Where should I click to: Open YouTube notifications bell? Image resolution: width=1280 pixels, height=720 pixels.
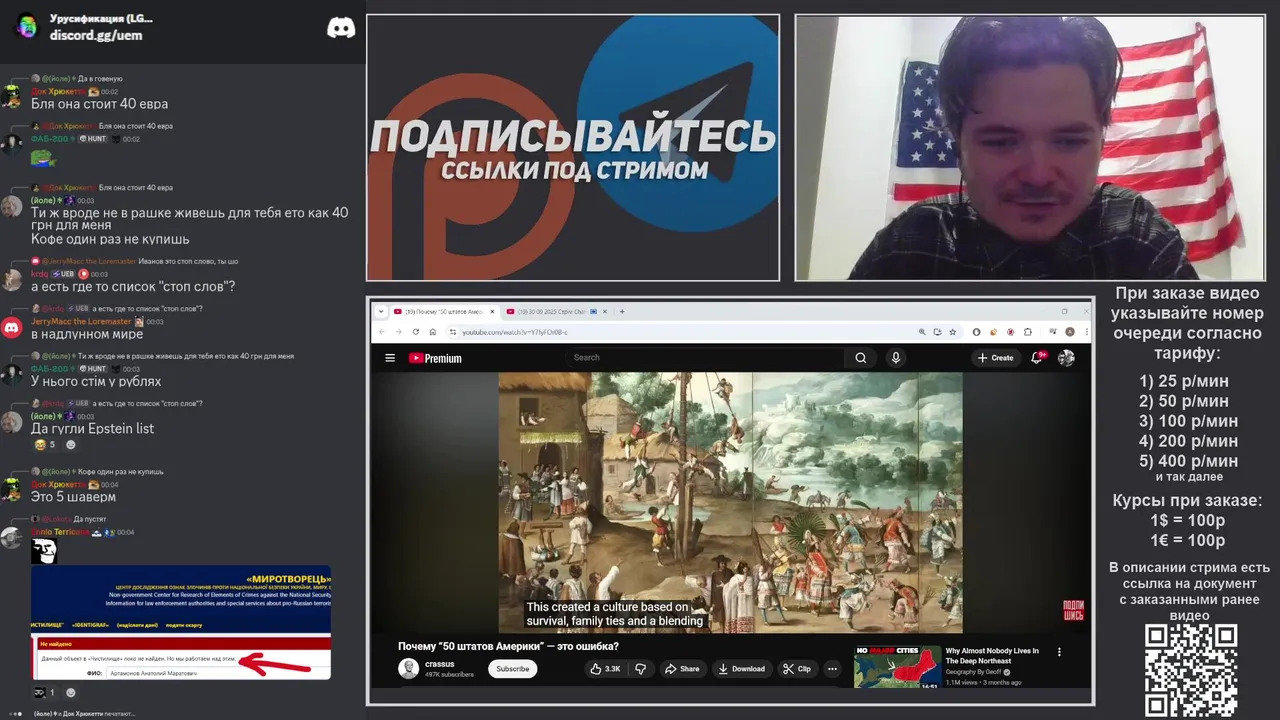click(x=1037, y=358)
